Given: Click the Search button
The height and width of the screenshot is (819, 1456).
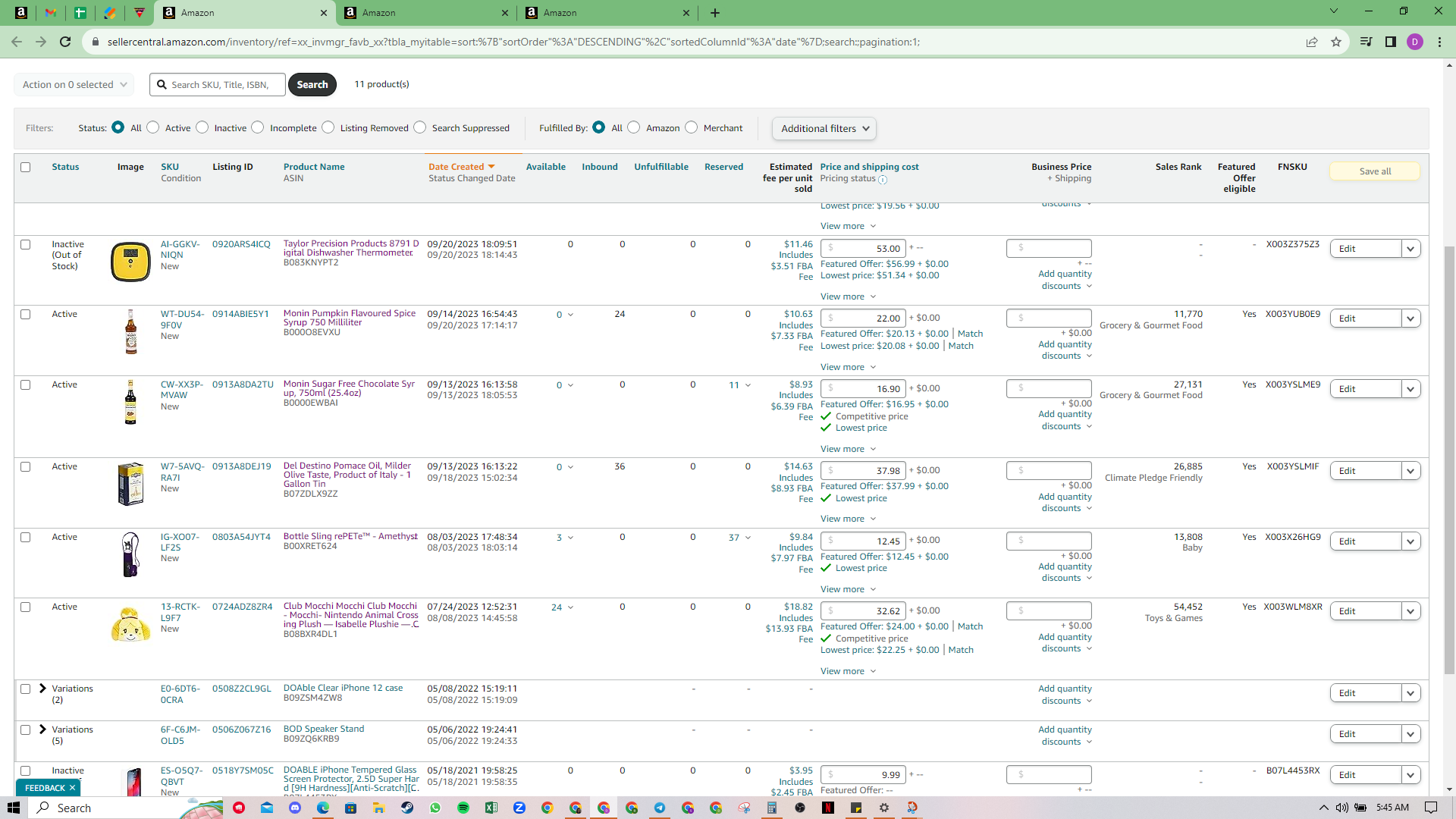Looking at the screenshot, I should click(x=312, y=84).
